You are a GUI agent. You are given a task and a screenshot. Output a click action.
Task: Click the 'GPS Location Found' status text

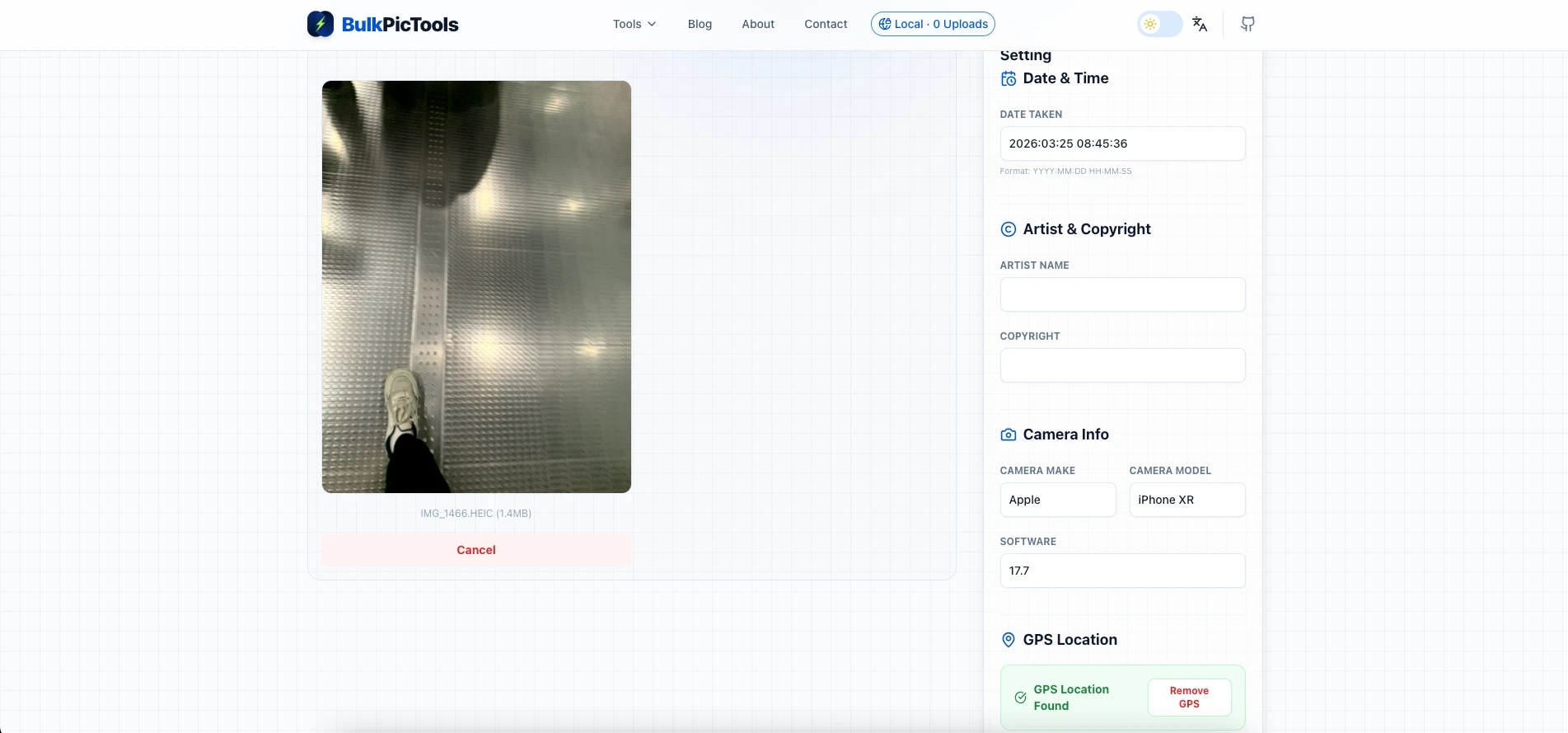pos(1071,698)
